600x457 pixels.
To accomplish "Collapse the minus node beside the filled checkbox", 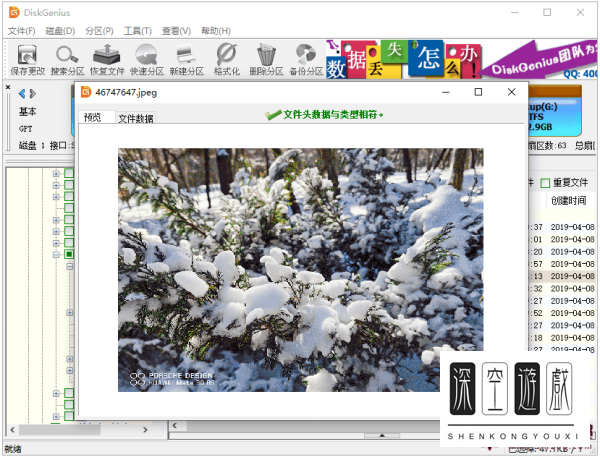I will (x=56, y=255).
